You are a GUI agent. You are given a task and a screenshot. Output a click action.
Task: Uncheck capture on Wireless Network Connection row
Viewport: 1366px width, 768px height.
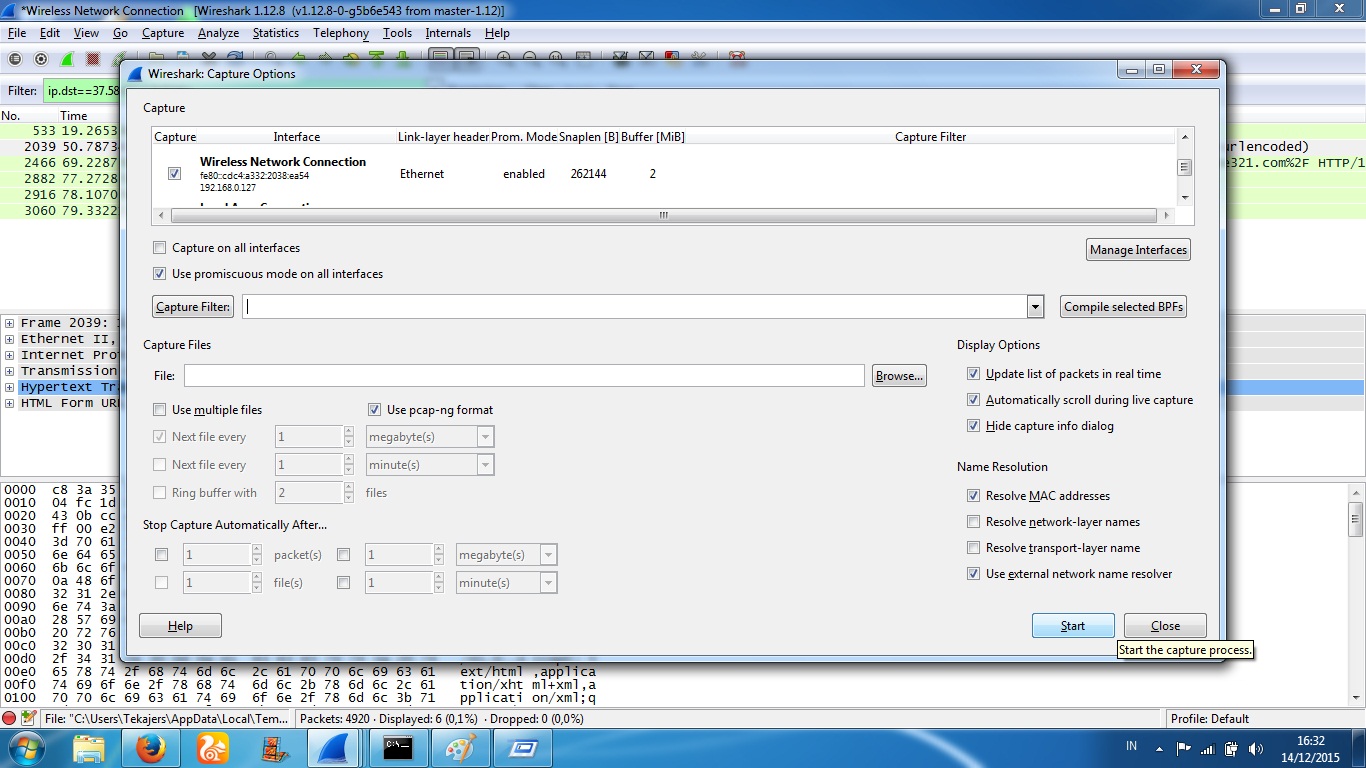click(175, 173)
